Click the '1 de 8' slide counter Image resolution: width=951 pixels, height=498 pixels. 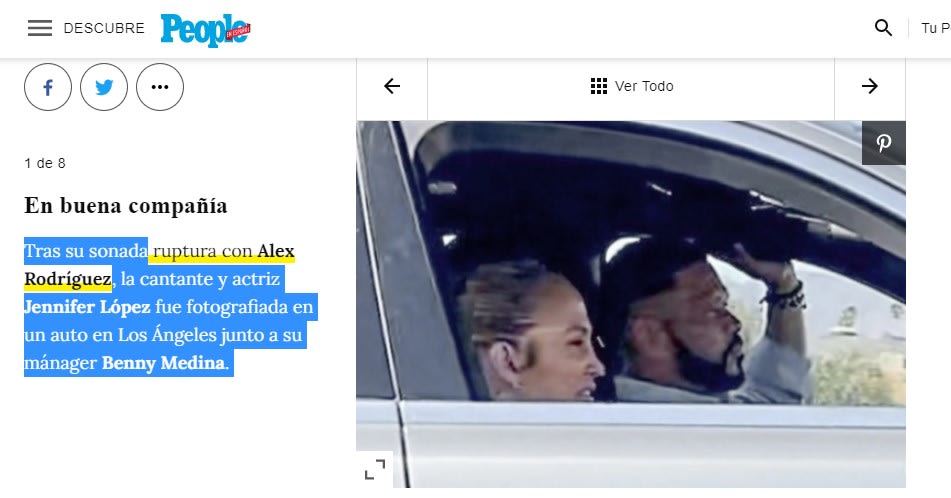[45, 163]
